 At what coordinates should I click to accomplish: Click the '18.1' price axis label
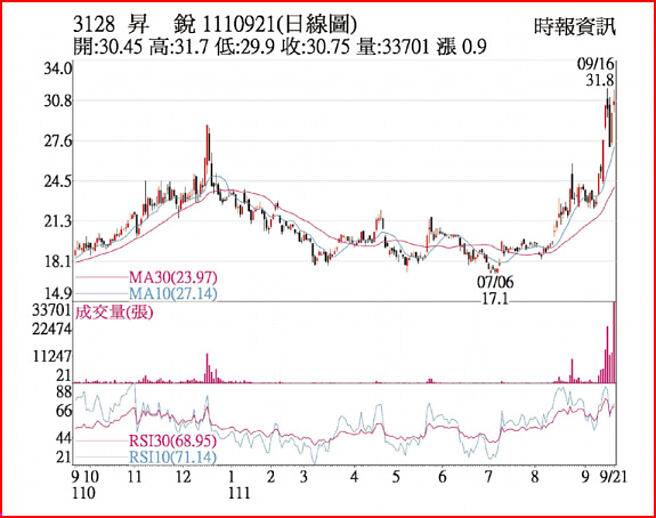coord(58,262)
